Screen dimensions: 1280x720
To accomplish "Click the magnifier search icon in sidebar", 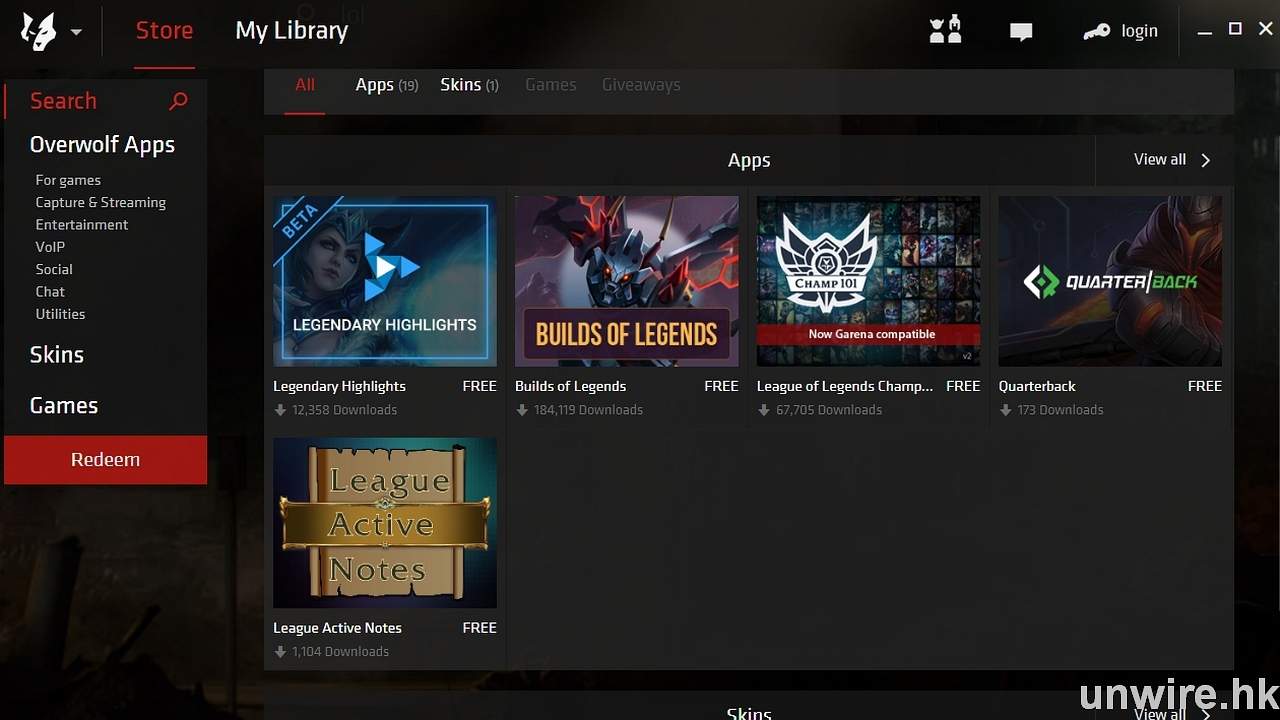I will coord(178,101).
